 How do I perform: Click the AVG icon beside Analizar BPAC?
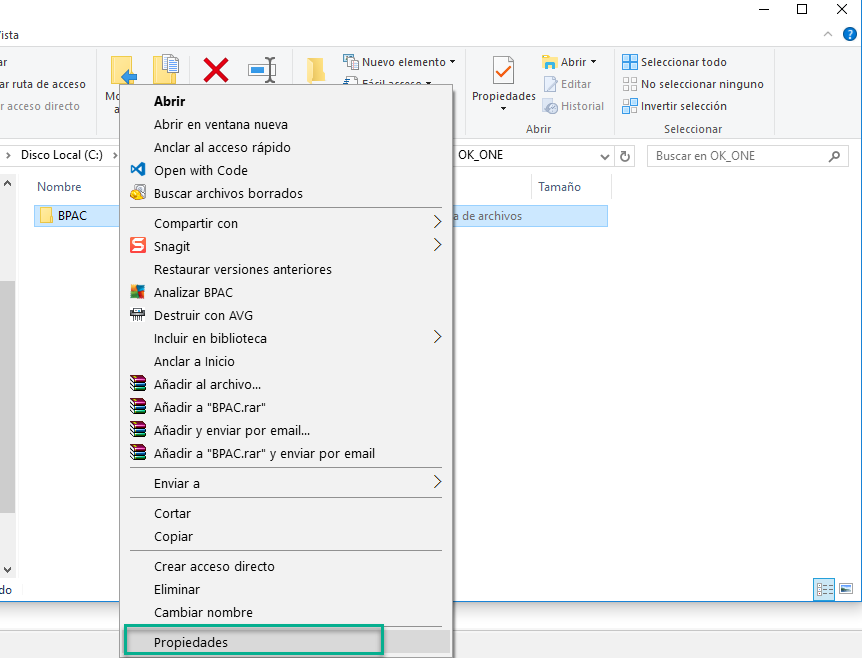pos(138,292)
